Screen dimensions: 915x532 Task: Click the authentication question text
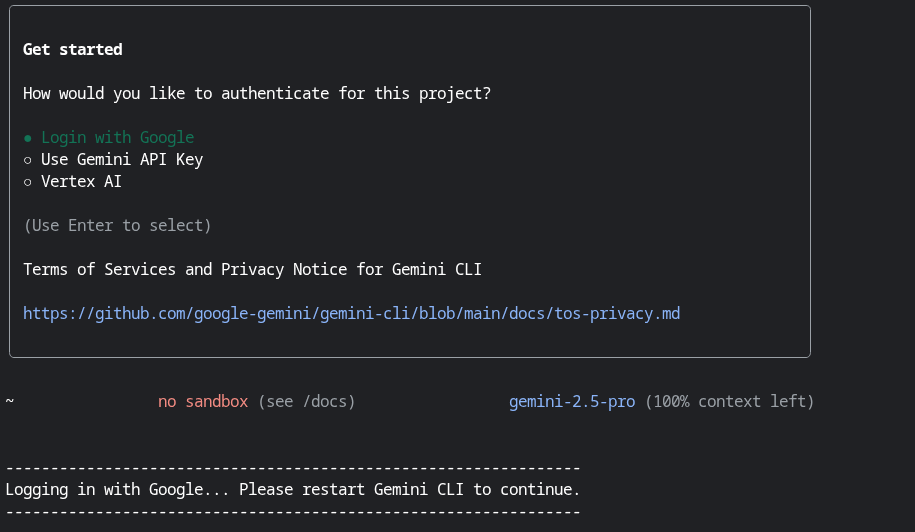(x=257, y=93)
